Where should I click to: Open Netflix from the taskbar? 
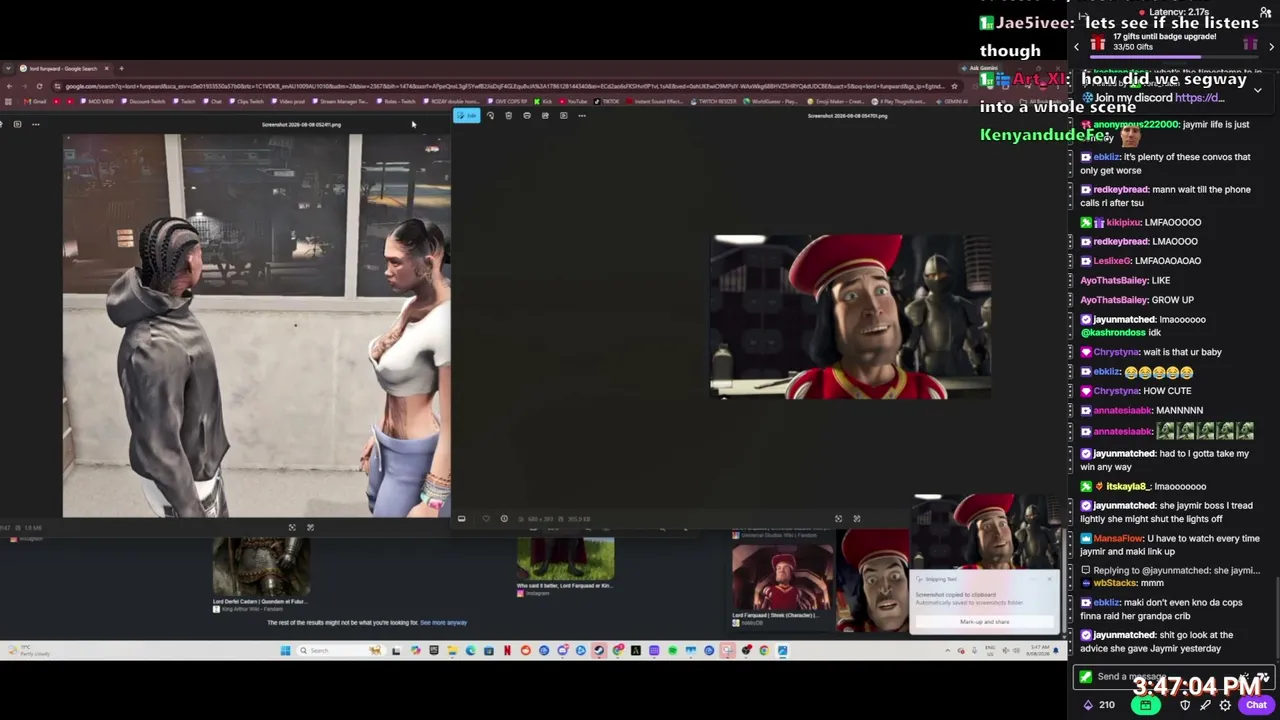[x=507, y=651]
